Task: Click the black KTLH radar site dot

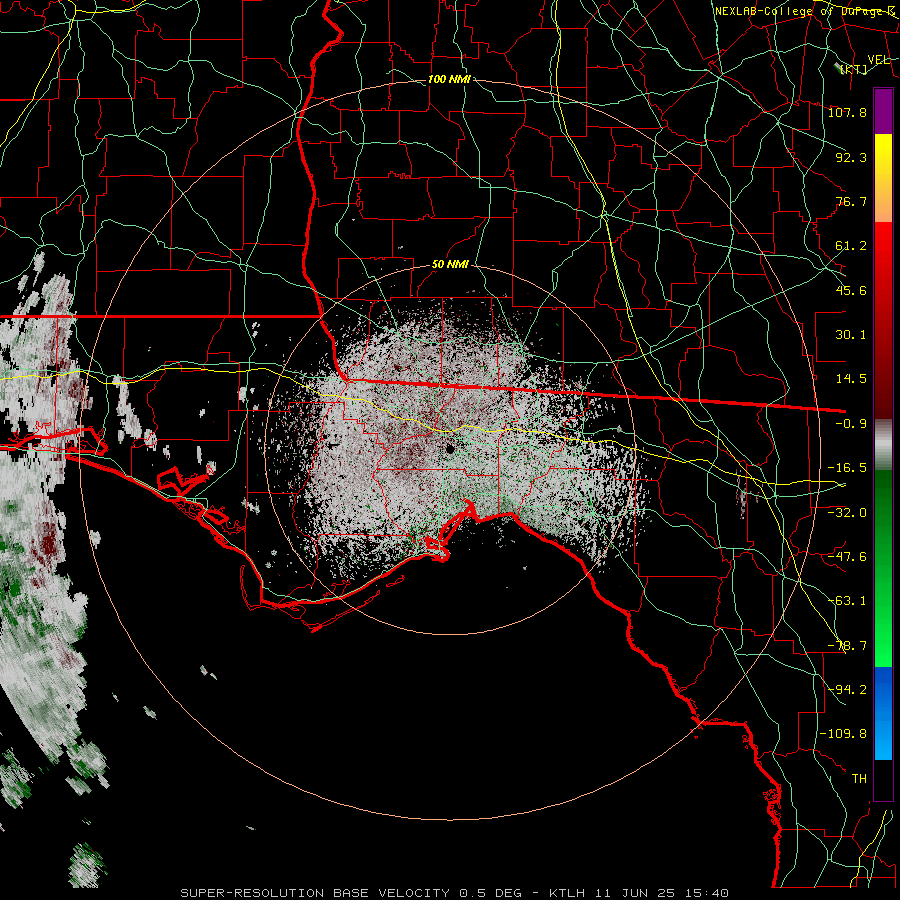Action: pyautogui.click(x=450, y=449)
